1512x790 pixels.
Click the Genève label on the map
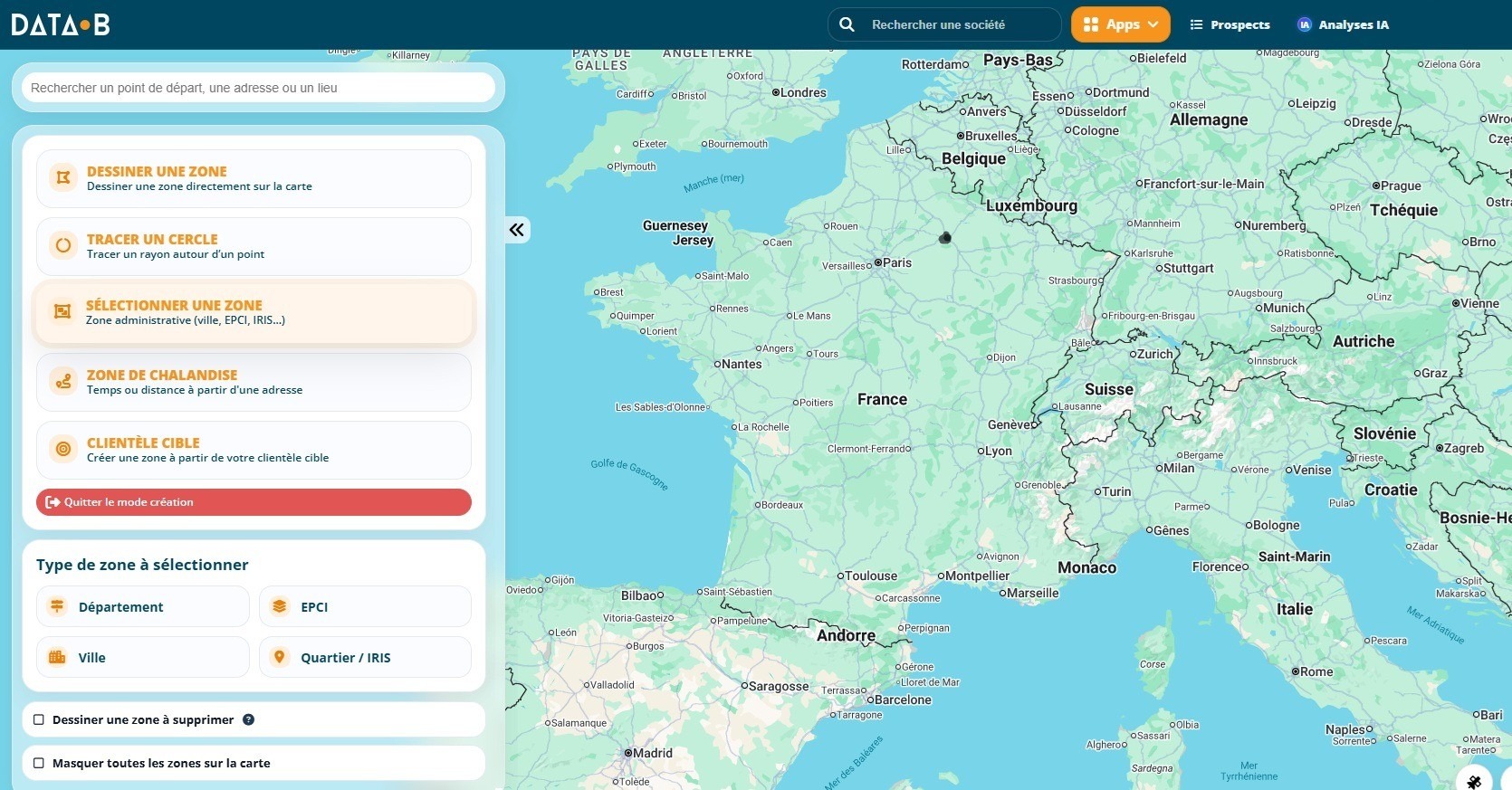(x=1010, y=424)
